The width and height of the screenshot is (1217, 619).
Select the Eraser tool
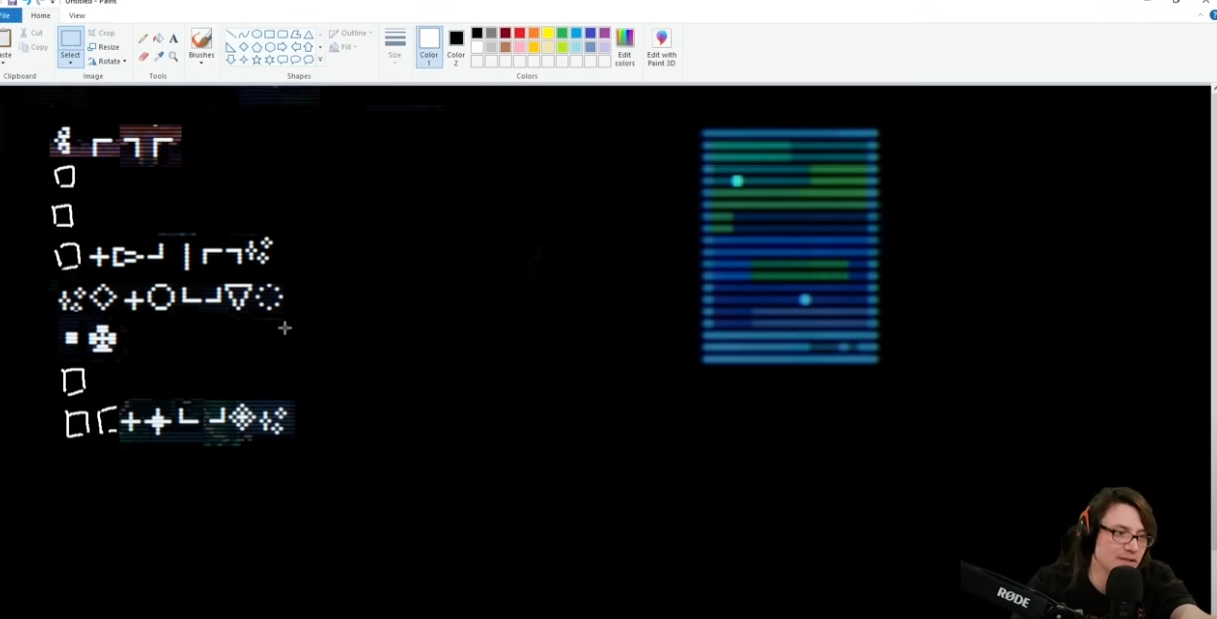pyautogui.click(x=144, y=57)
